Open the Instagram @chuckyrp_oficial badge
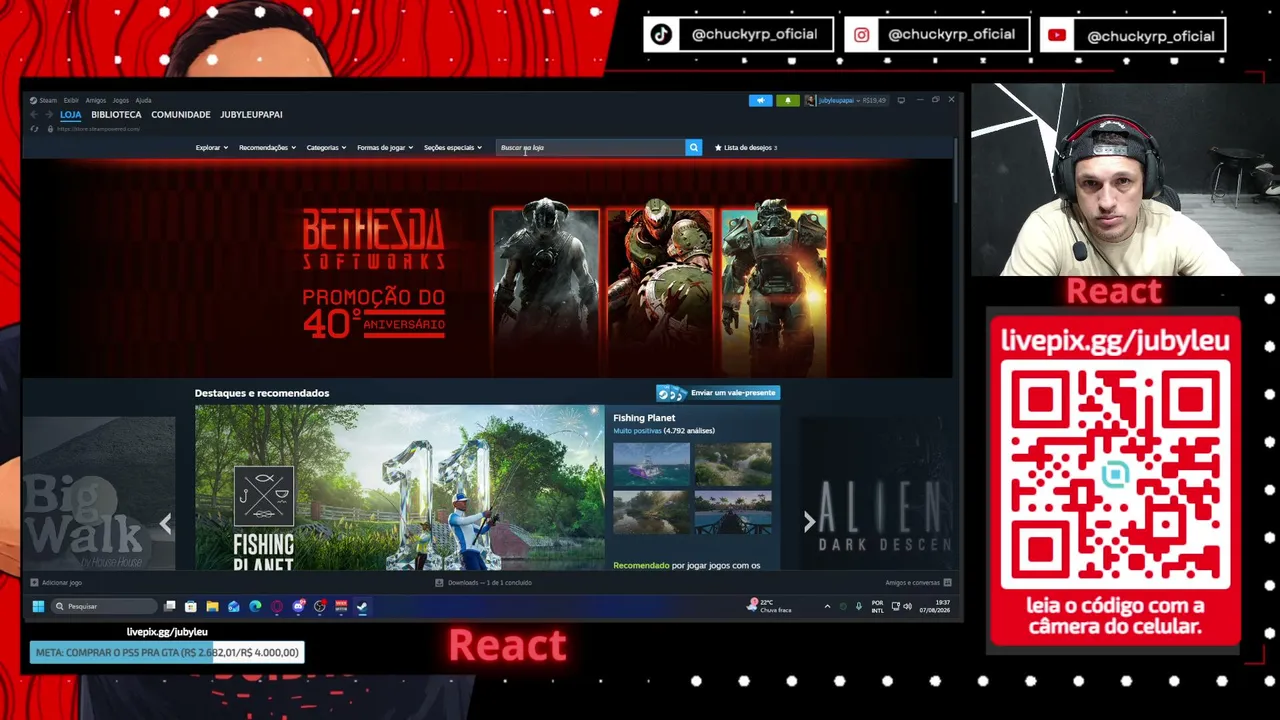 [x=937, y=35]
